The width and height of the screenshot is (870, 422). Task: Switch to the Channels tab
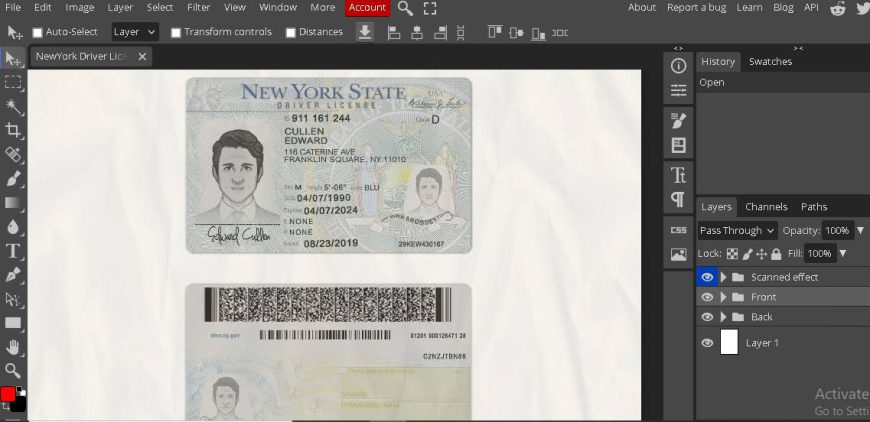click(766, 207)
